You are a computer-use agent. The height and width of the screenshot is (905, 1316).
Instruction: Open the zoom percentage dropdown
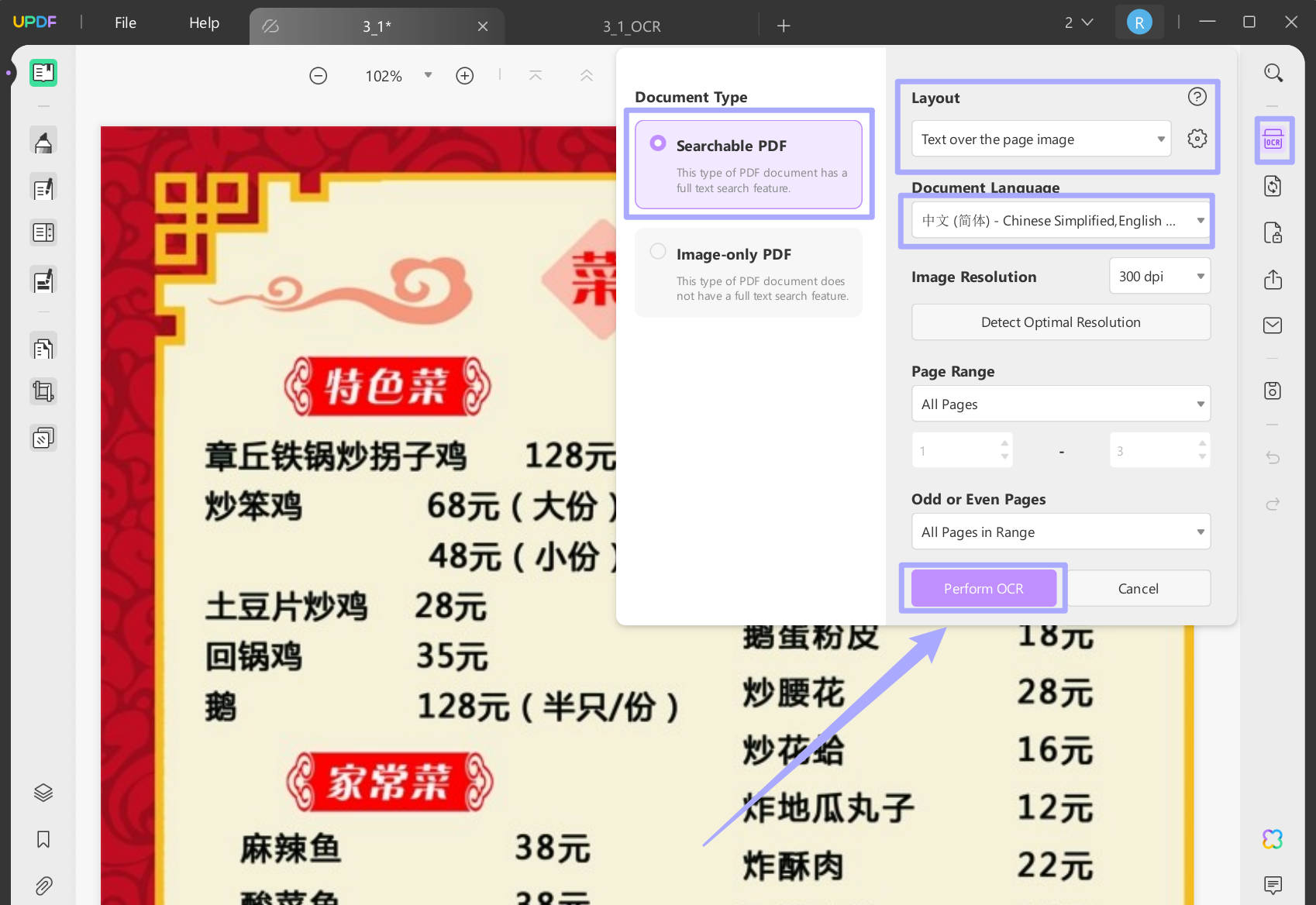(428, 75)
